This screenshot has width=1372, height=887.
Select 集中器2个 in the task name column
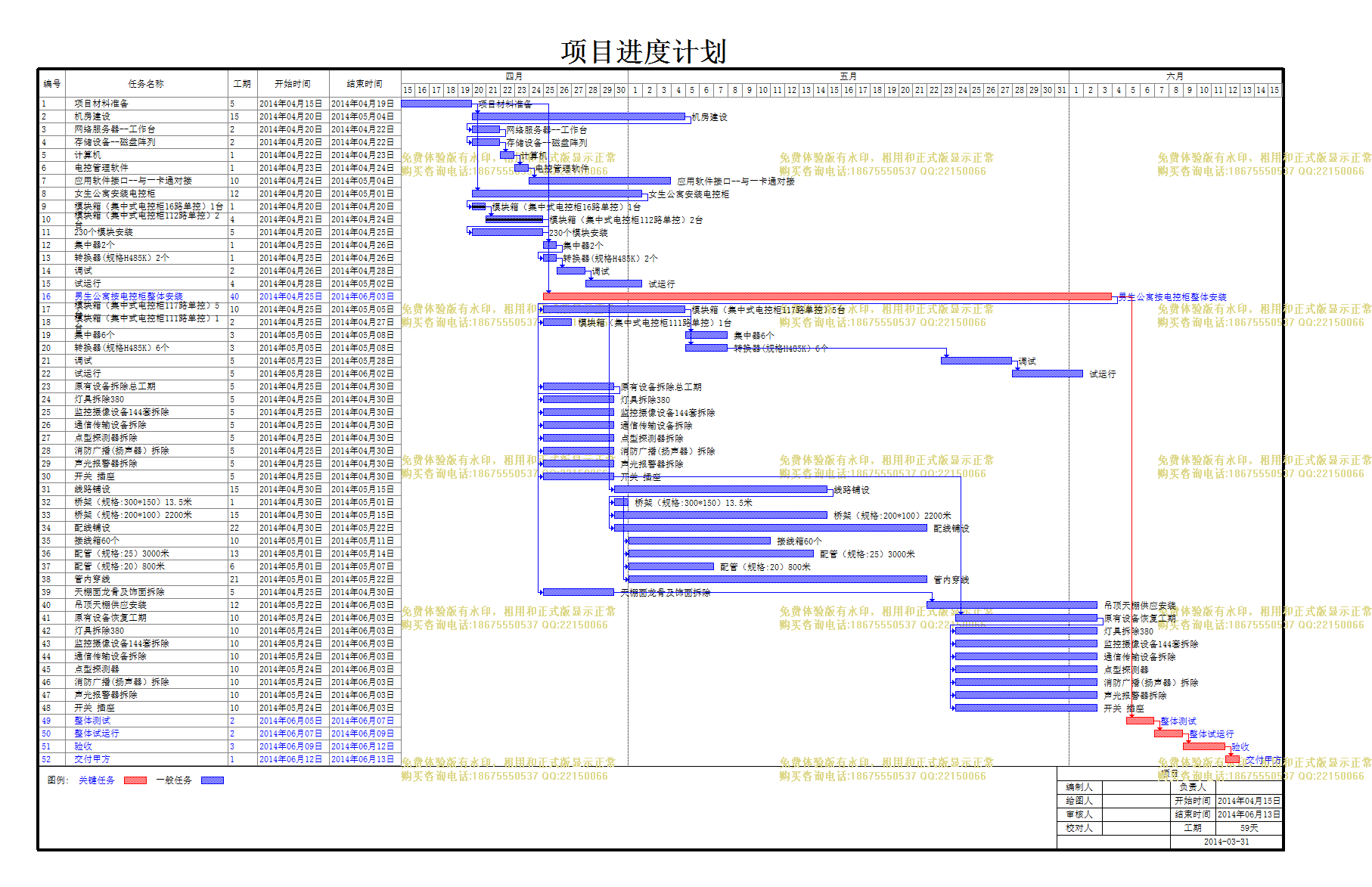95,245
